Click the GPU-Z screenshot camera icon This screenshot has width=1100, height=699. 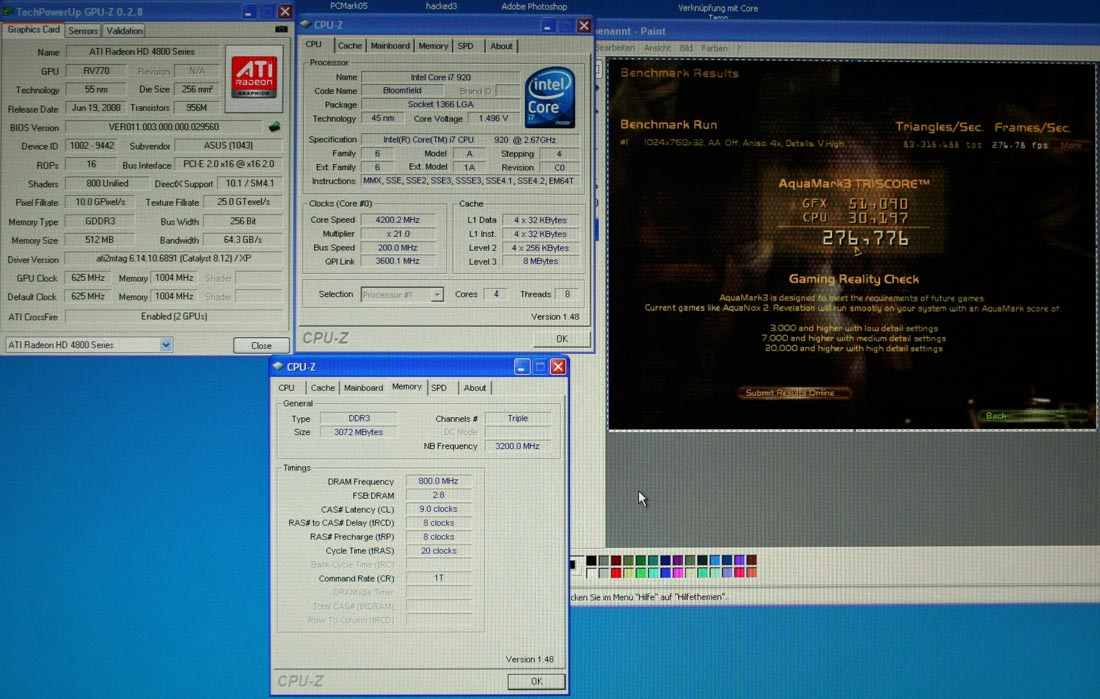(281, 29)
